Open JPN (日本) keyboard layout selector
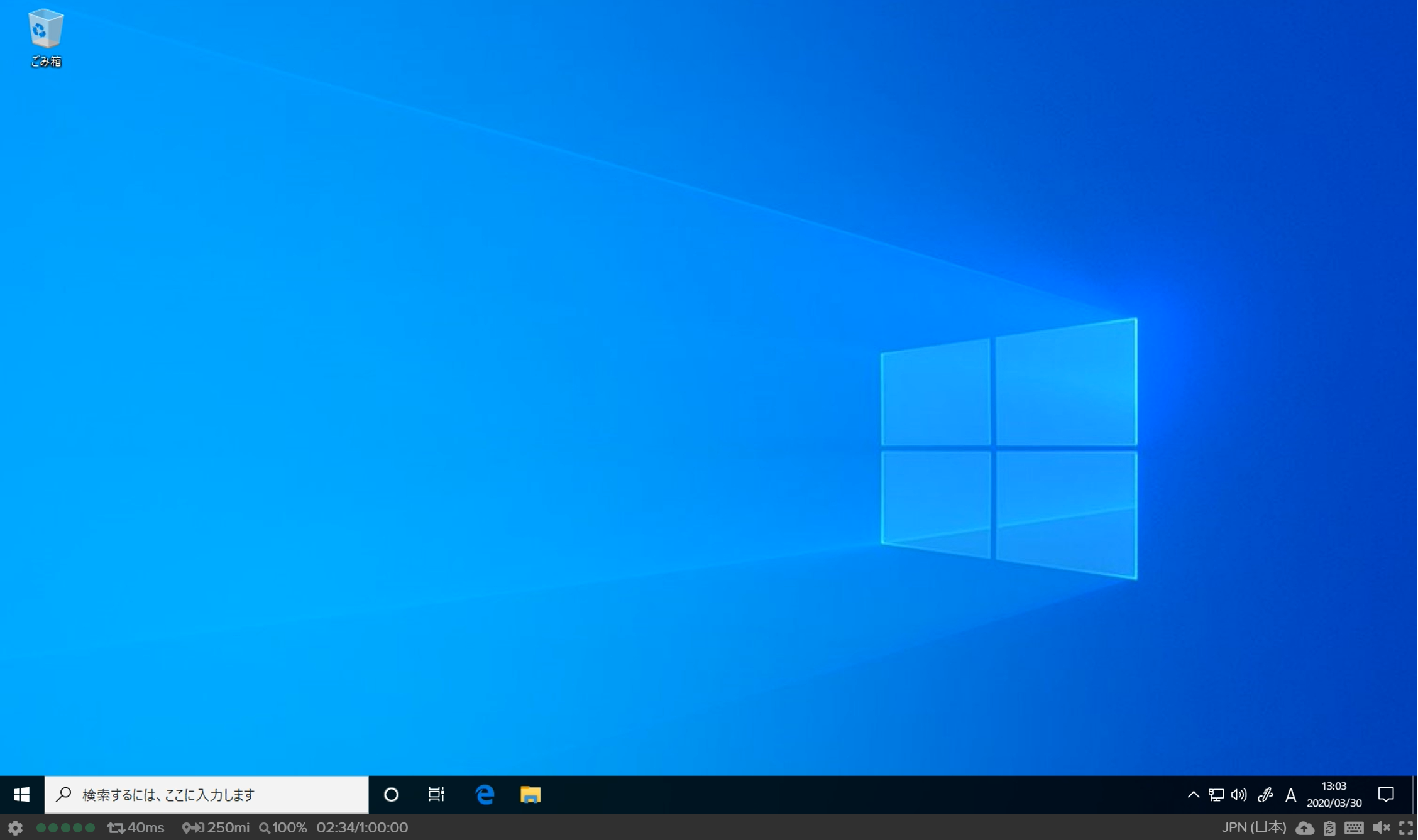 (x=1253, y=827)
